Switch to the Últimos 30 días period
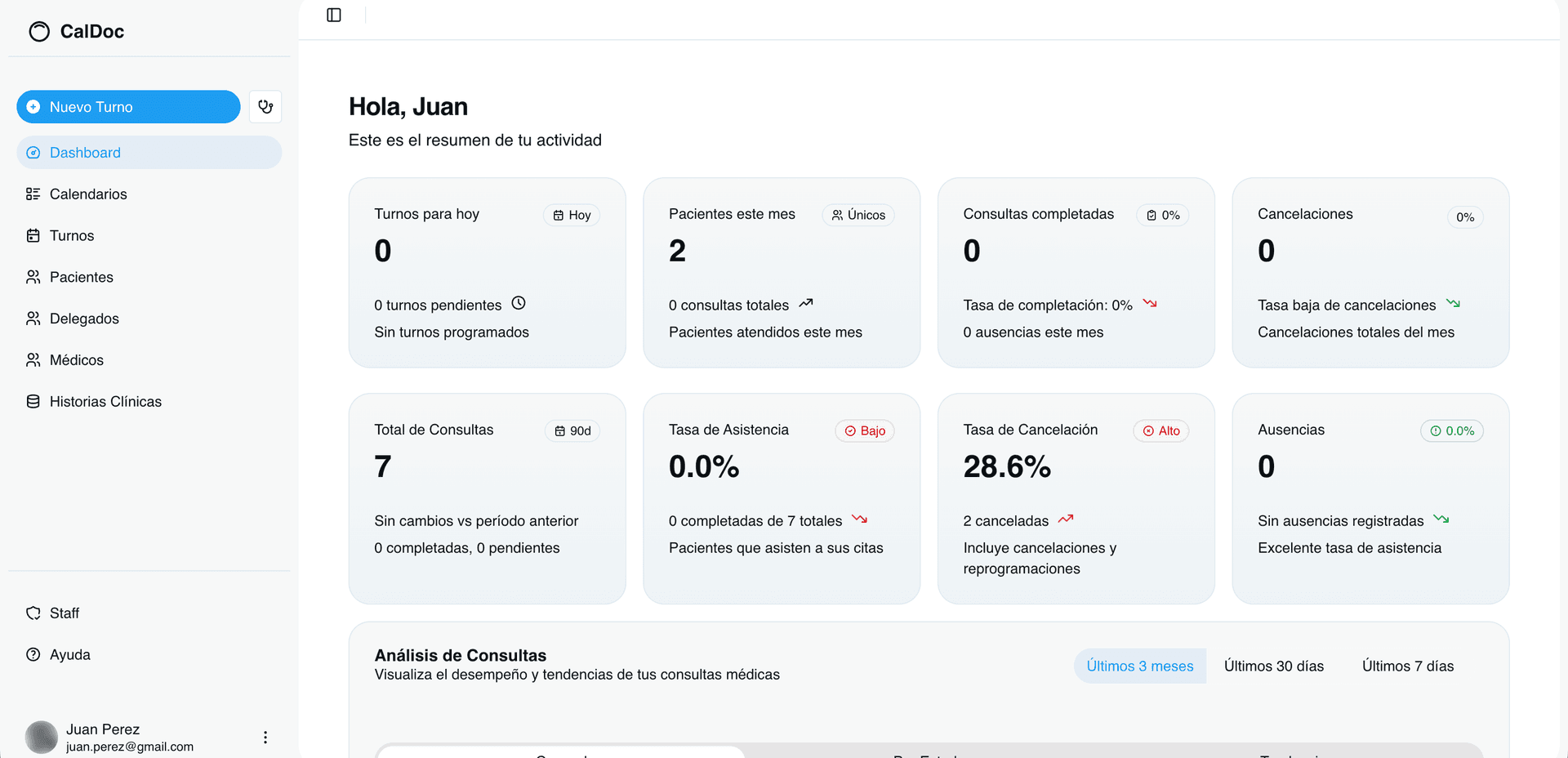Viewport: 1568px width, 758px height. click(1274, 666)
